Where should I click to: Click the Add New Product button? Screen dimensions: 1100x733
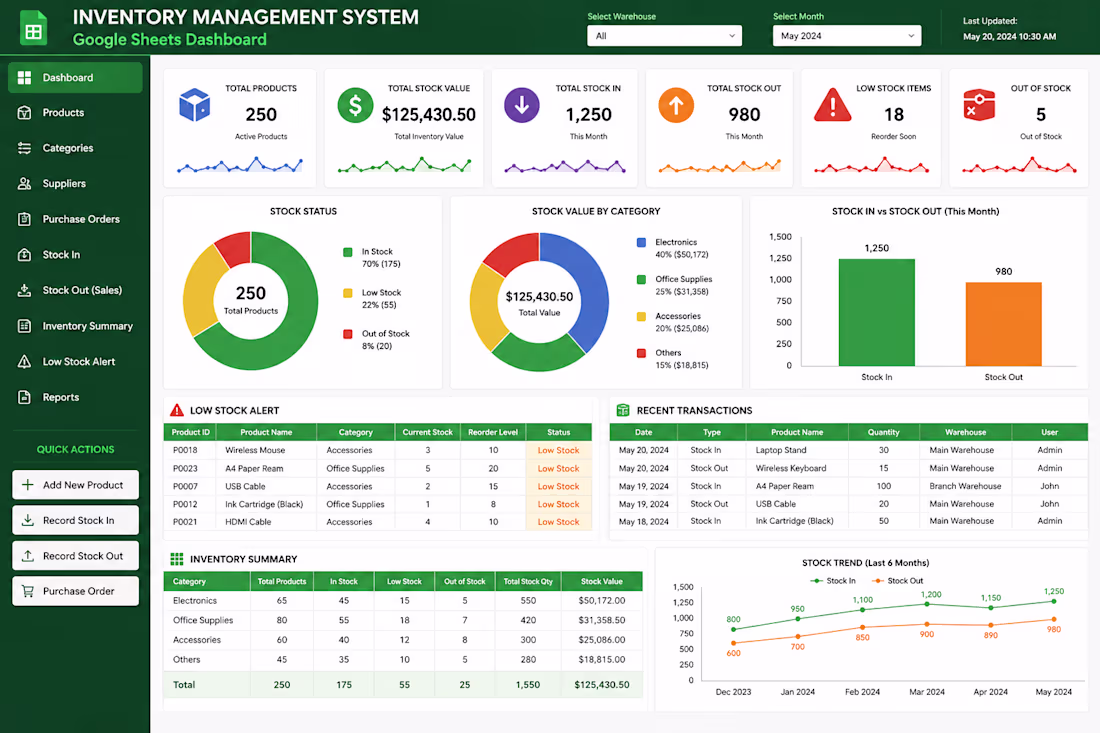tap(76, 485)
